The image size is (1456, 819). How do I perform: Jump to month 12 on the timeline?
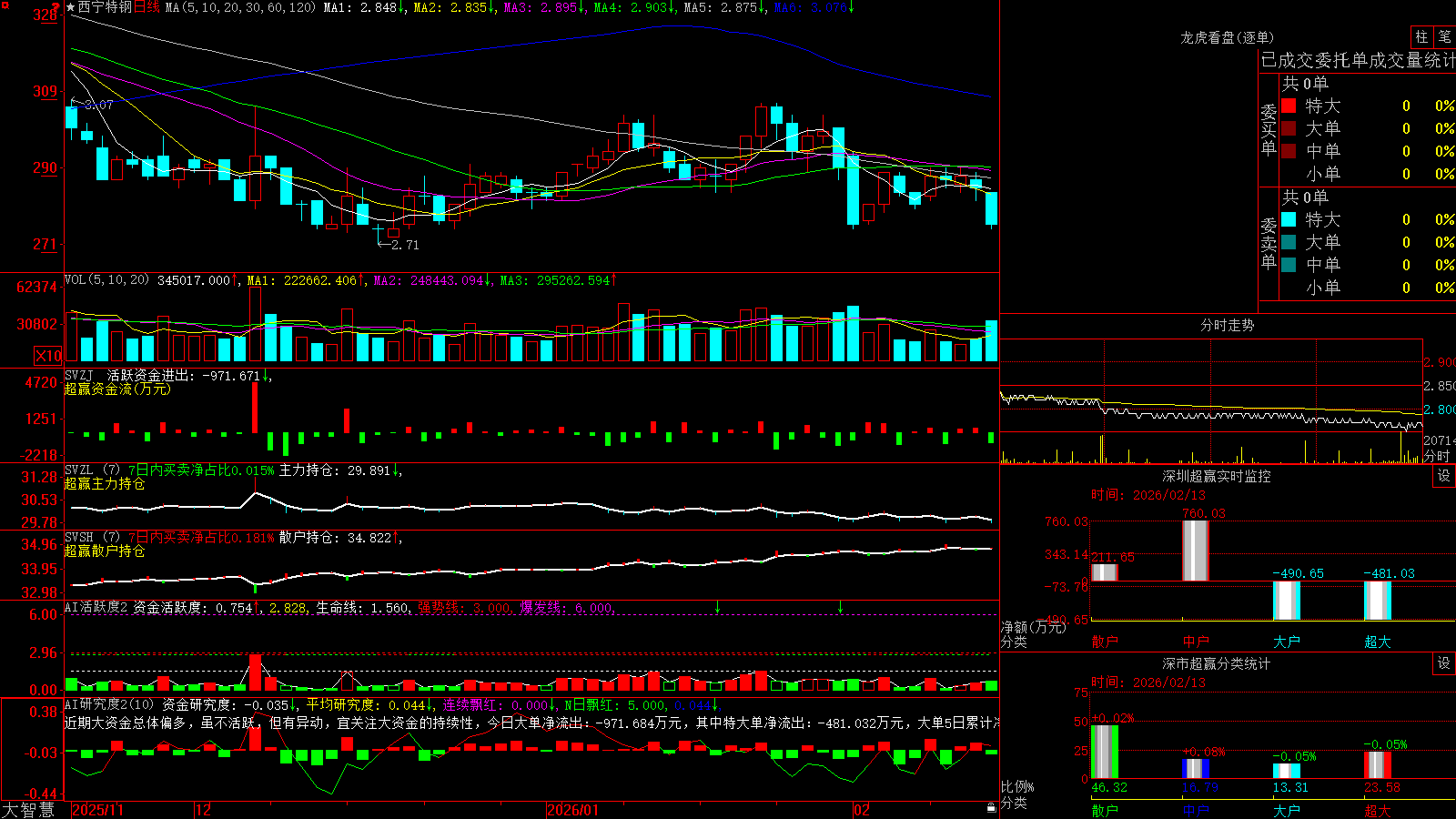coord(204,810)
